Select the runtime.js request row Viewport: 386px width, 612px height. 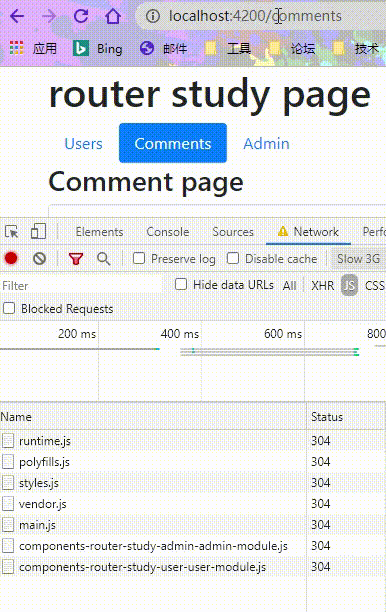coord(193,441)
